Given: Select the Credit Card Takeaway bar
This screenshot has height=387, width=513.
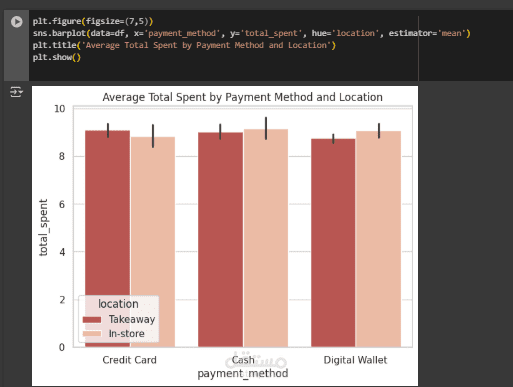Looking at the screenshot, I should pos(108,239).
